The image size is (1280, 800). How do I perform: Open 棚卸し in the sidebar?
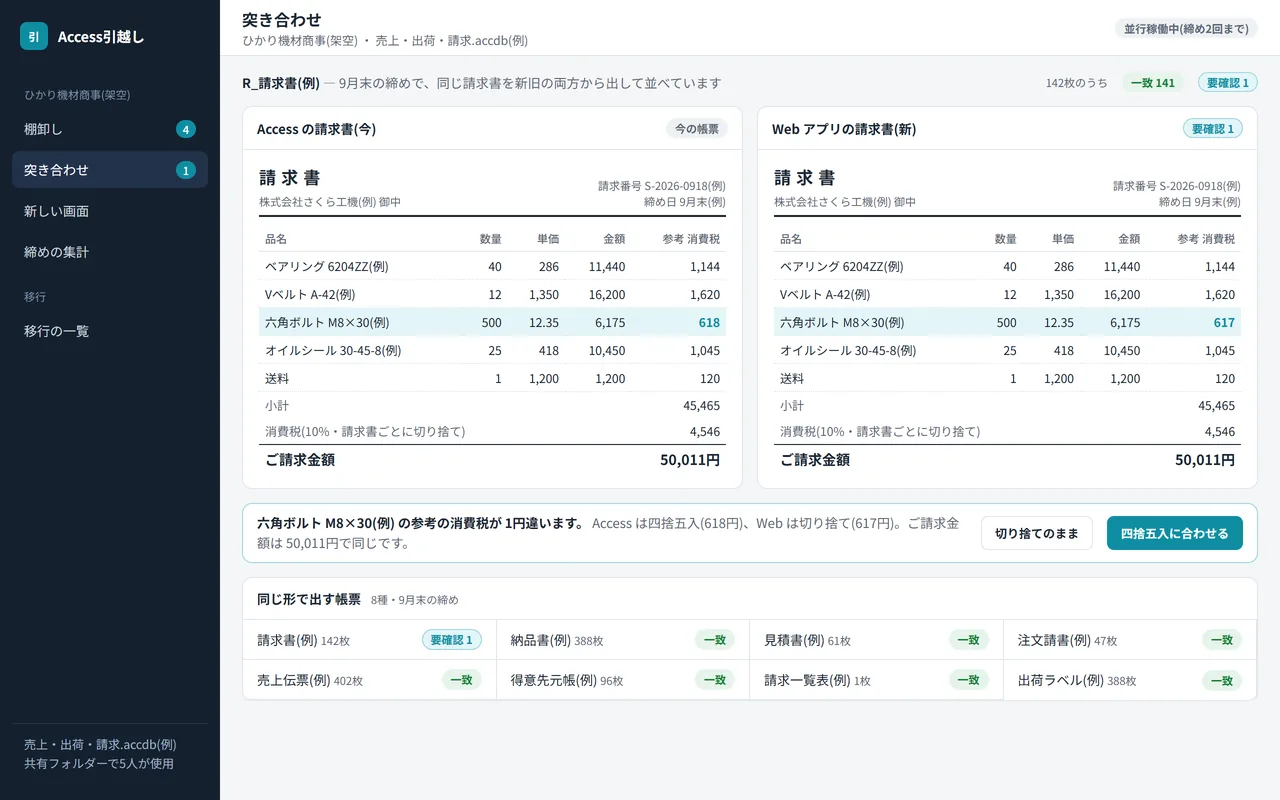click(x=110, y=129)
